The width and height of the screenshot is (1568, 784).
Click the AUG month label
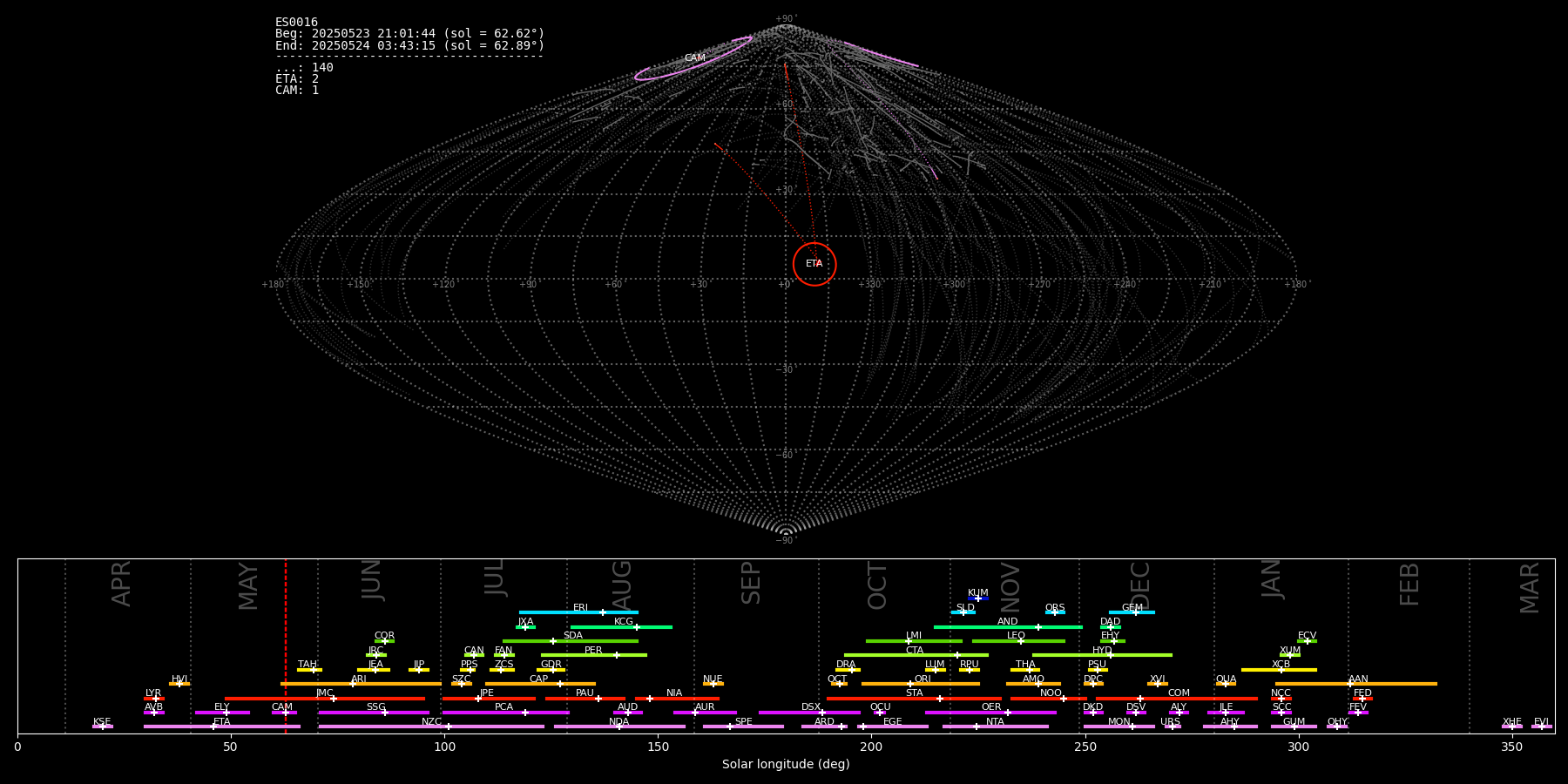point(622,585)
